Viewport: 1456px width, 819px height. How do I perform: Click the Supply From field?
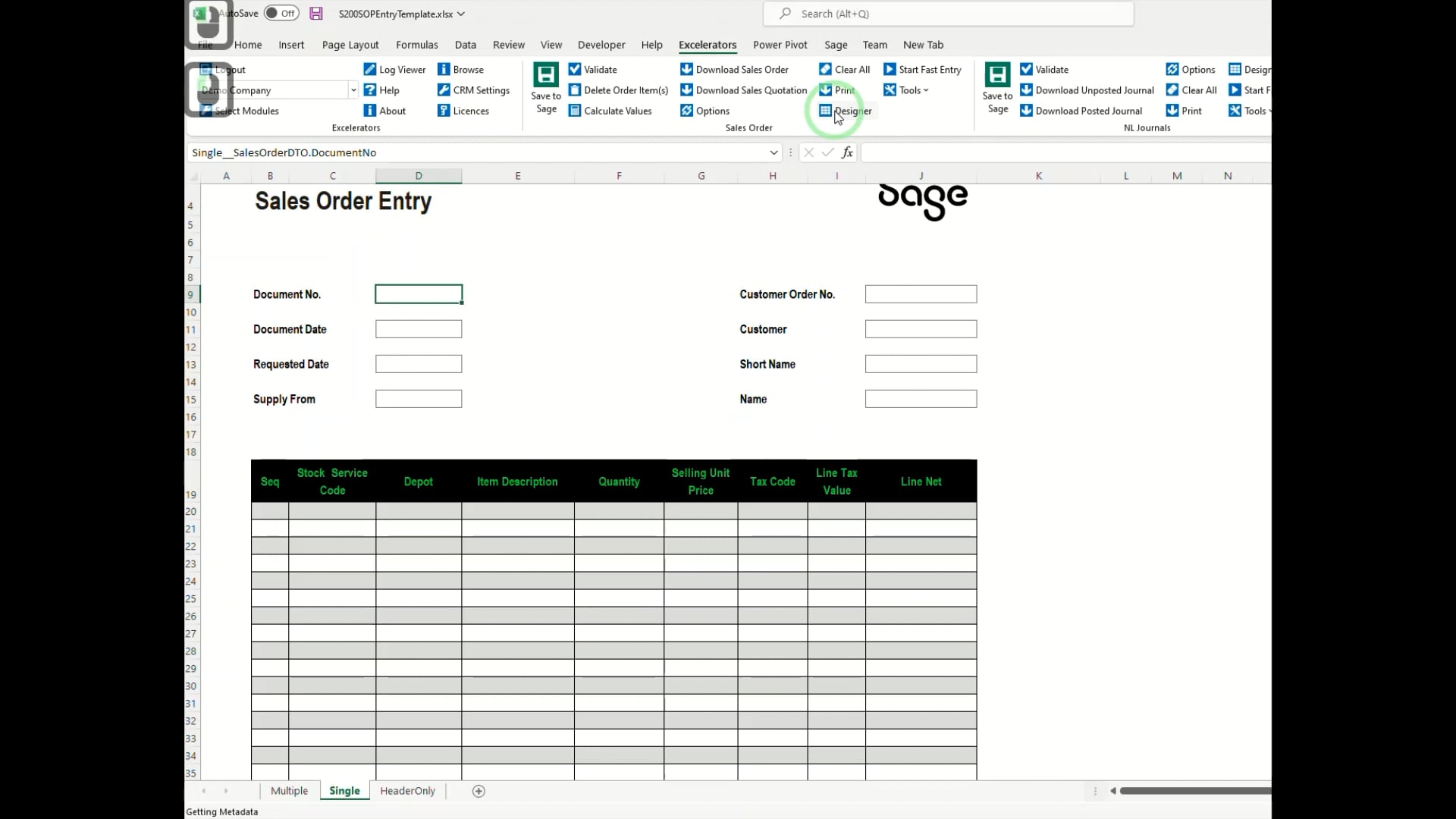tap(419, 399)
